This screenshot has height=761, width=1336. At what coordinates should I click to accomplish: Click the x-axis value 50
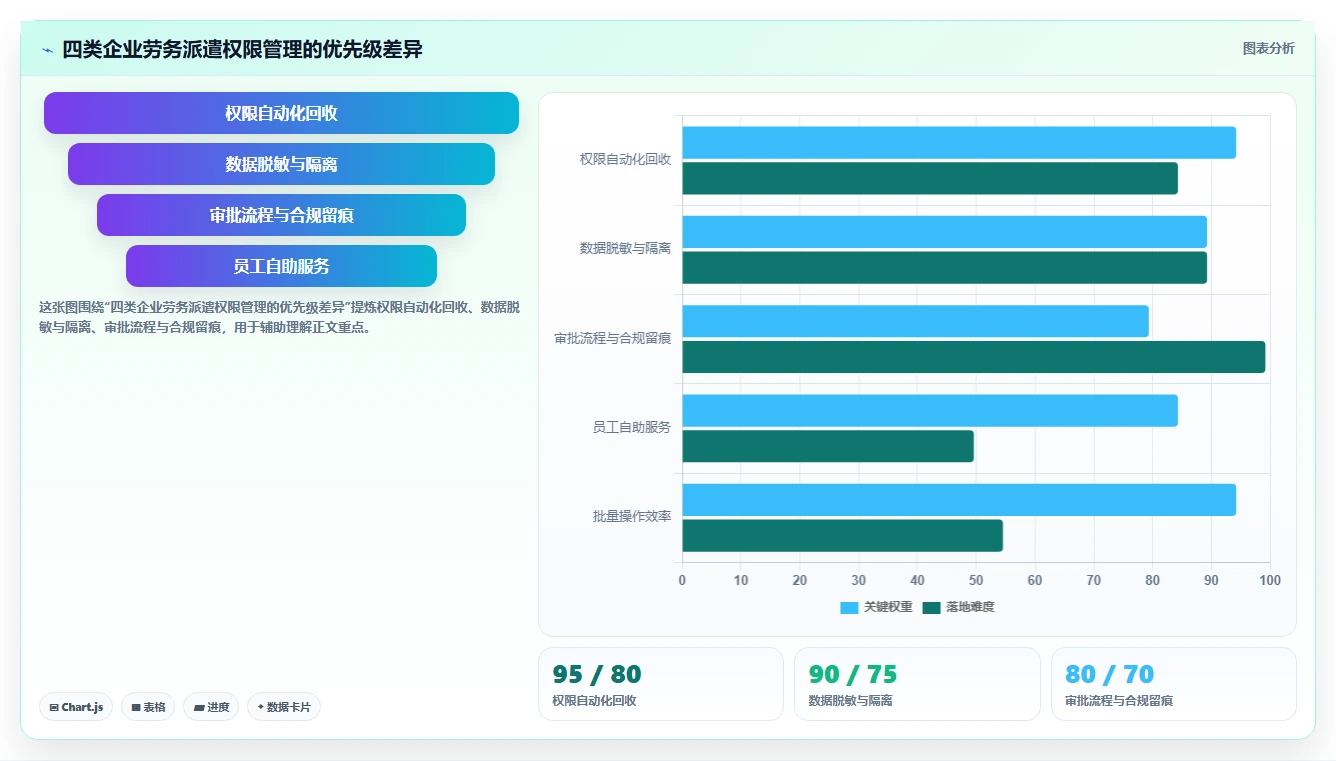click(976, 580)
